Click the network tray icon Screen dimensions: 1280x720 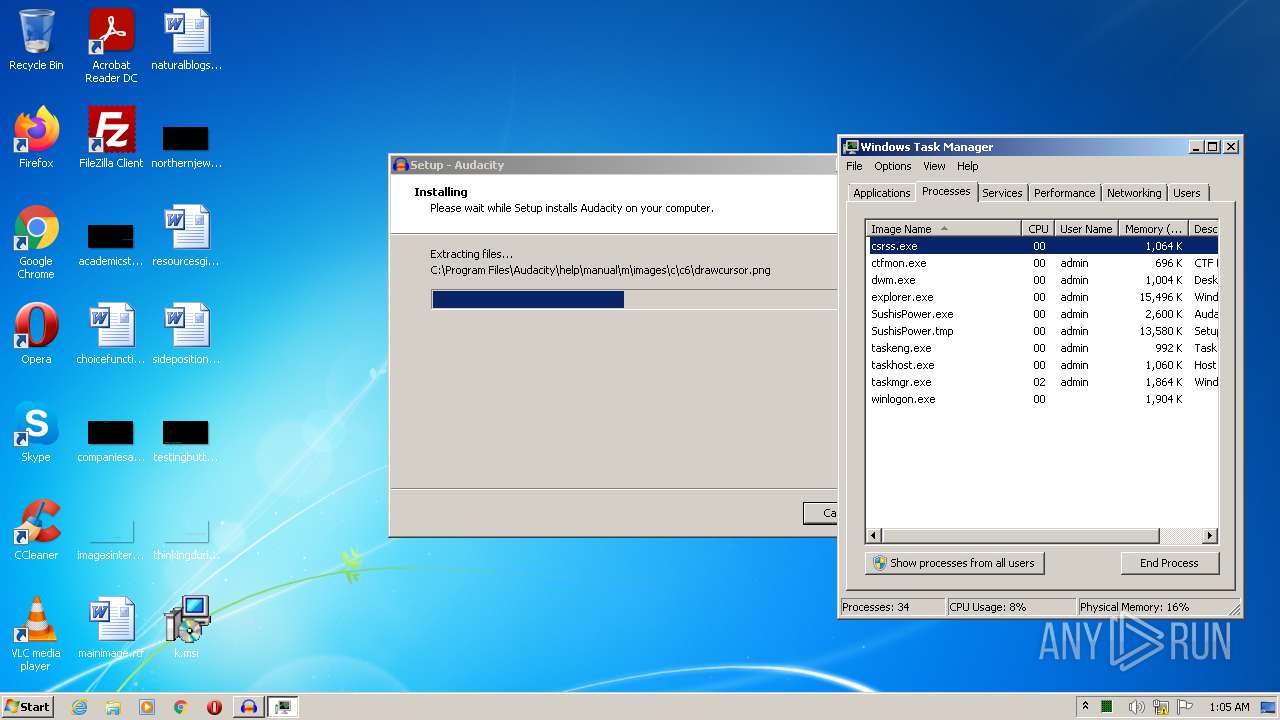tap(1161, 707)
